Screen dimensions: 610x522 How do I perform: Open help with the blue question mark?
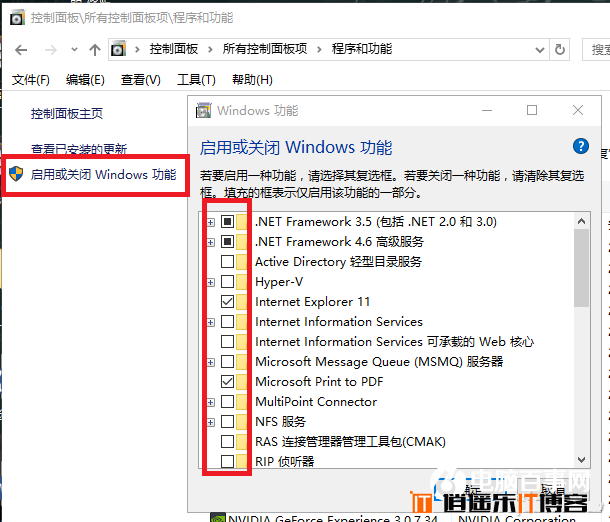[x=580, y=146]
